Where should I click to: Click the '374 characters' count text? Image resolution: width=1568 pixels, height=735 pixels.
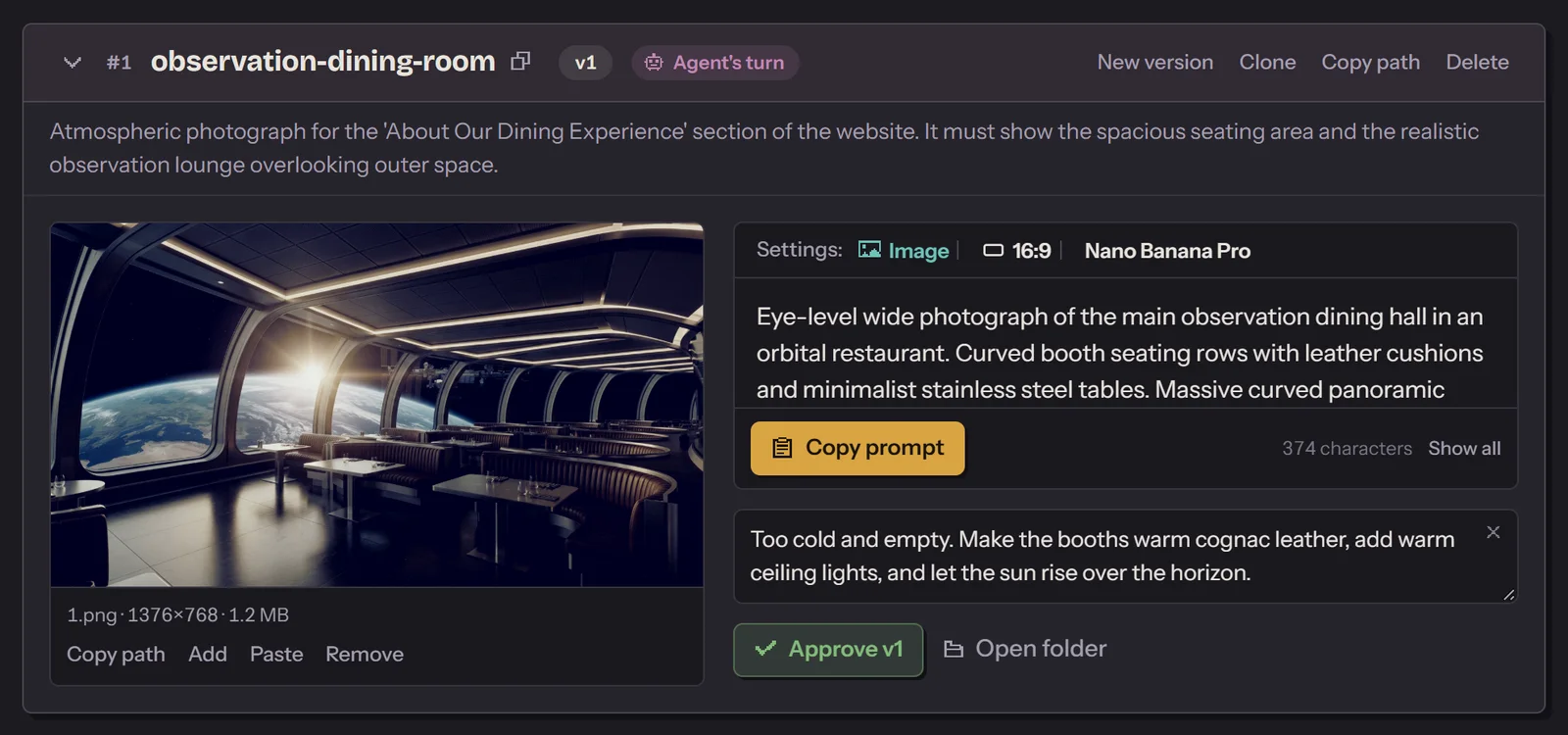pos(1347,448)
